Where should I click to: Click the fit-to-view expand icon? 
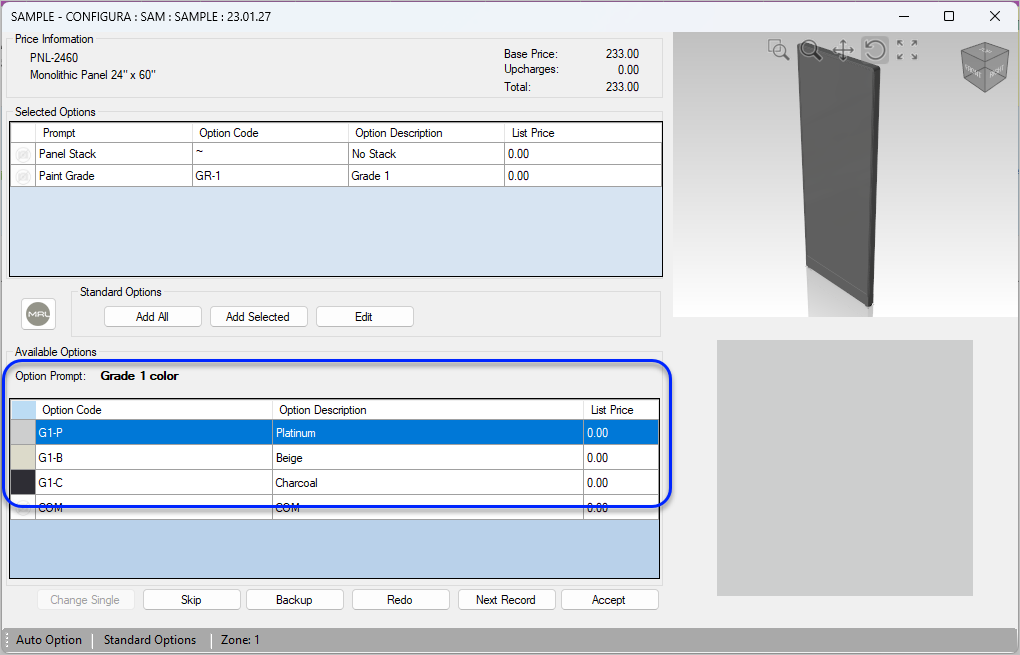click(x=905, y=49)
